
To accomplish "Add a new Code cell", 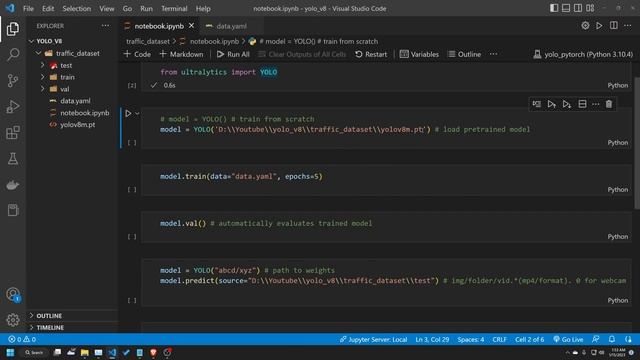I will click(x=137, y=54).
